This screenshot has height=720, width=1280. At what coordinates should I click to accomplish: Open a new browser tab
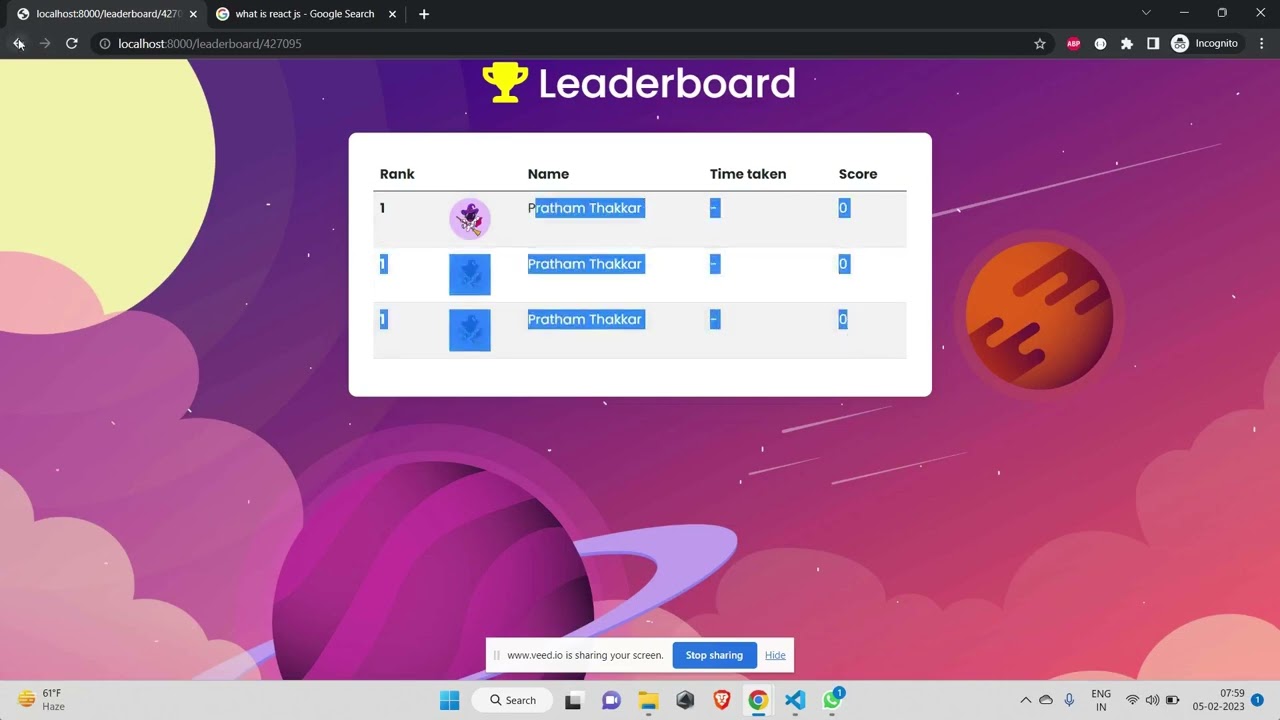click(x=424, y=14)
